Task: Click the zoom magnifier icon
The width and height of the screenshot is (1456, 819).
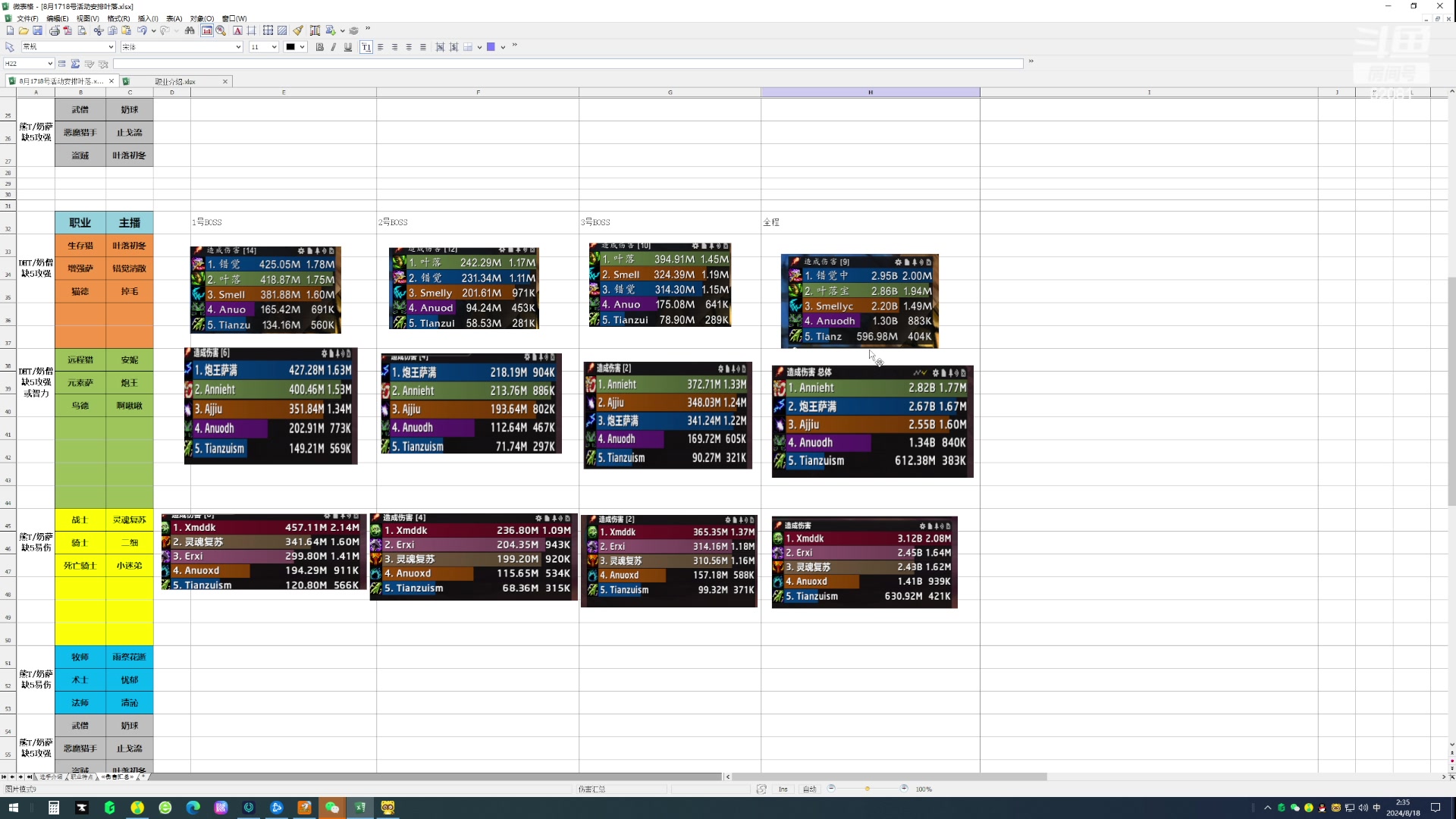Action: click(221, 30)
